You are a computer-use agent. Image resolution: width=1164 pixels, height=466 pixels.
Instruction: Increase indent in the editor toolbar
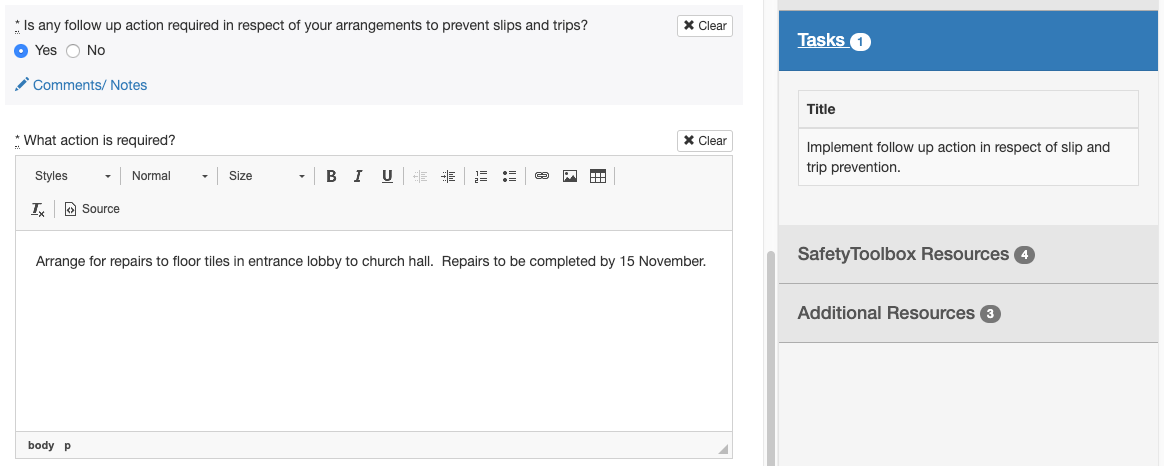click(448, 176)
